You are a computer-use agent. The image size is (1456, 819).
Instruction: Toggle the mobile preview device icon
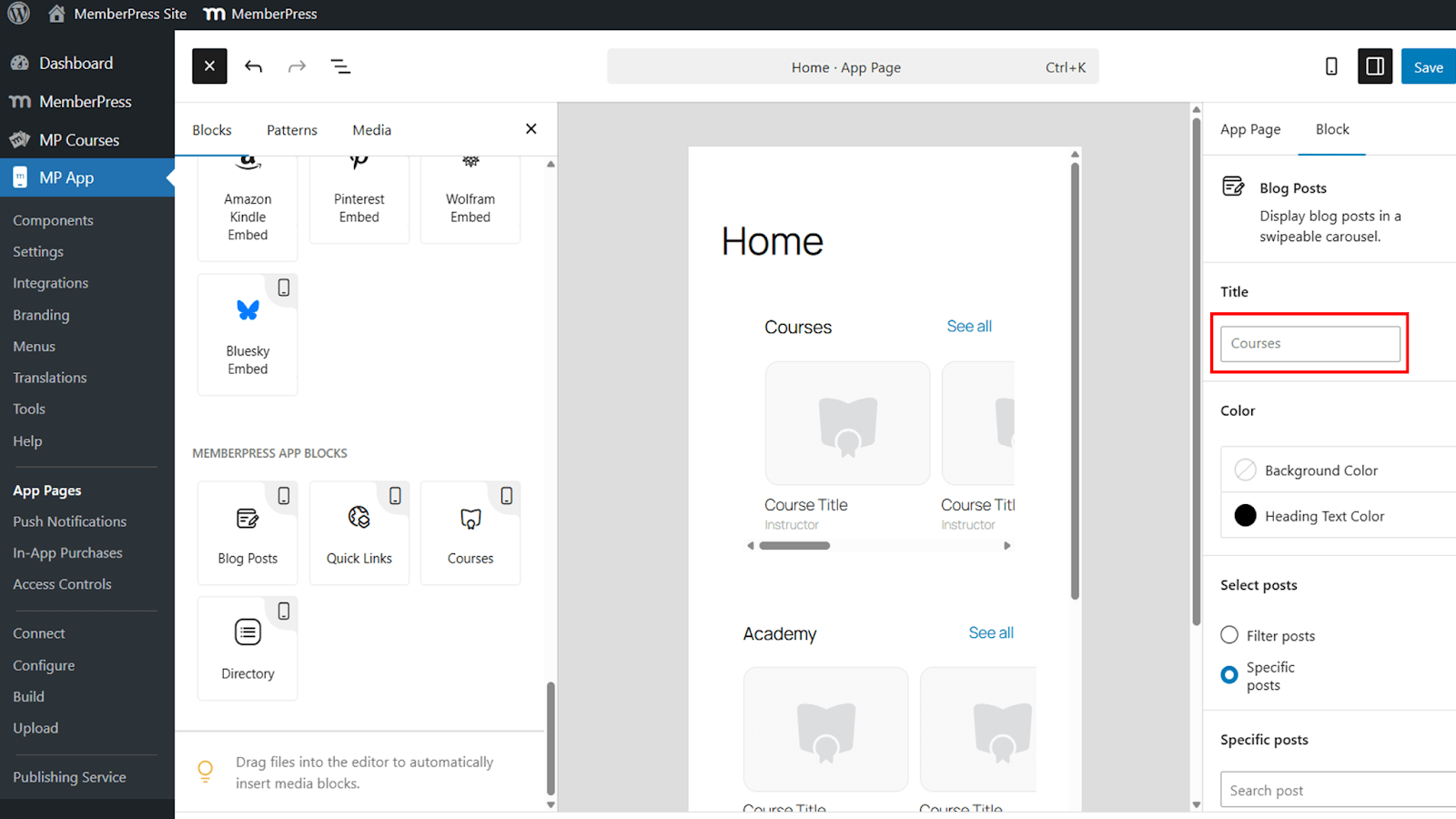point(1330,66)
